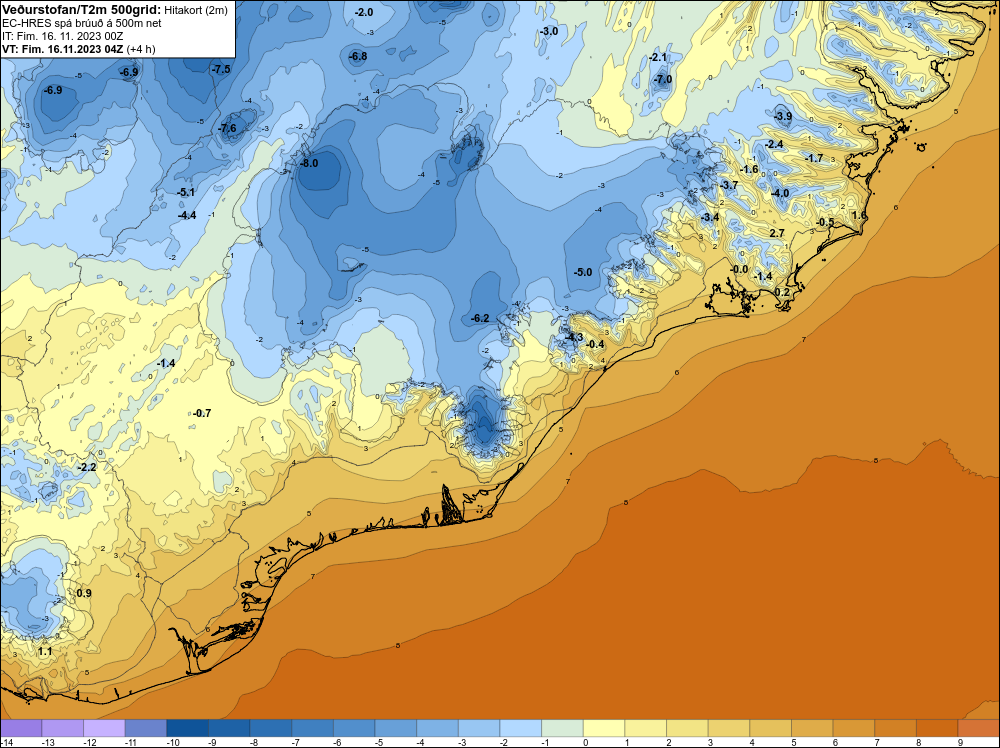1000x748 pixels.
Task: Select the -5.1 temperature label
Action: [186, 192]
